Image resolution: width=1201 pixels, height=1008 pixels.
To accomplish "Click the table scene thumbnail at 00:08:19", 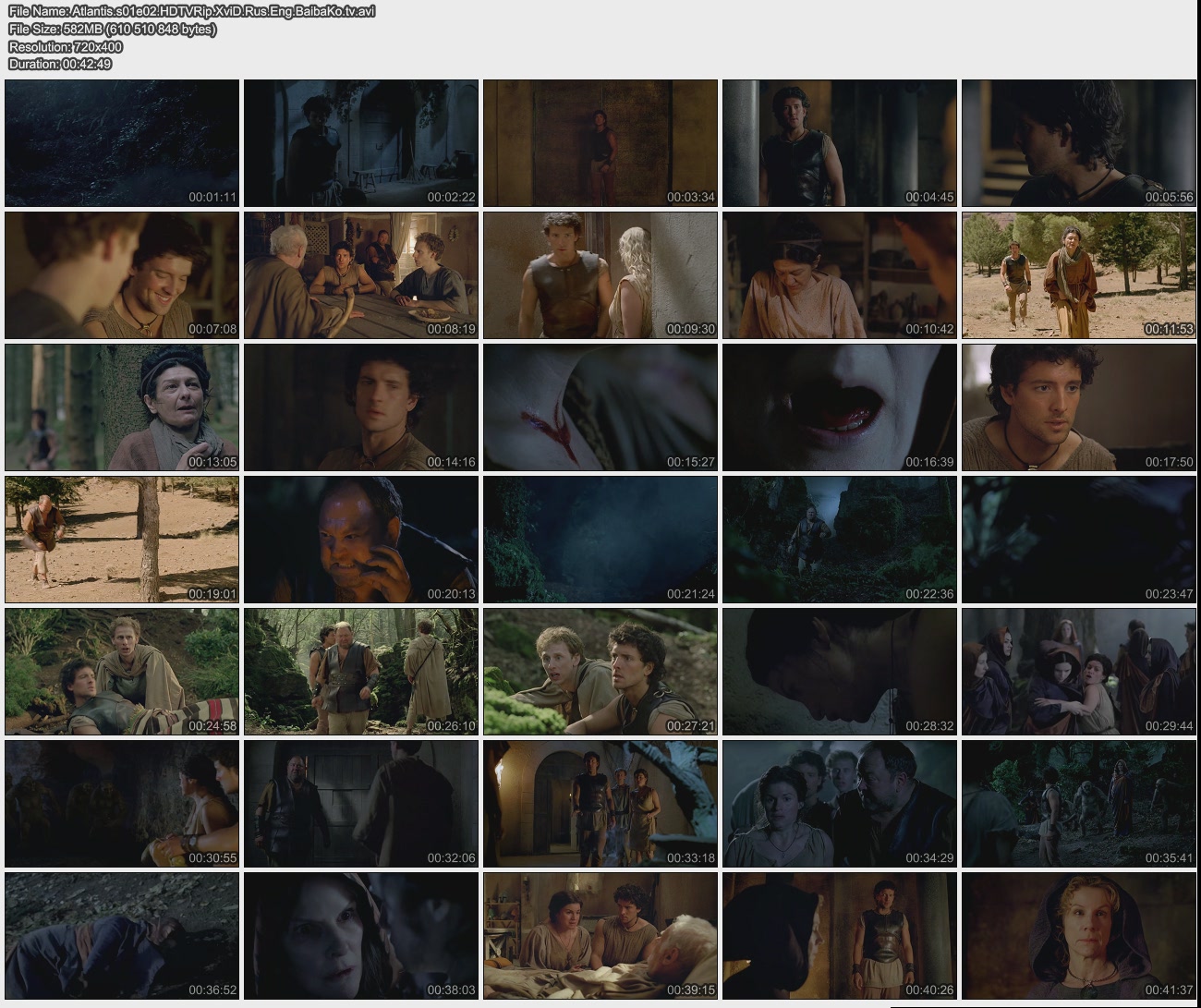I will pos(361,275).
